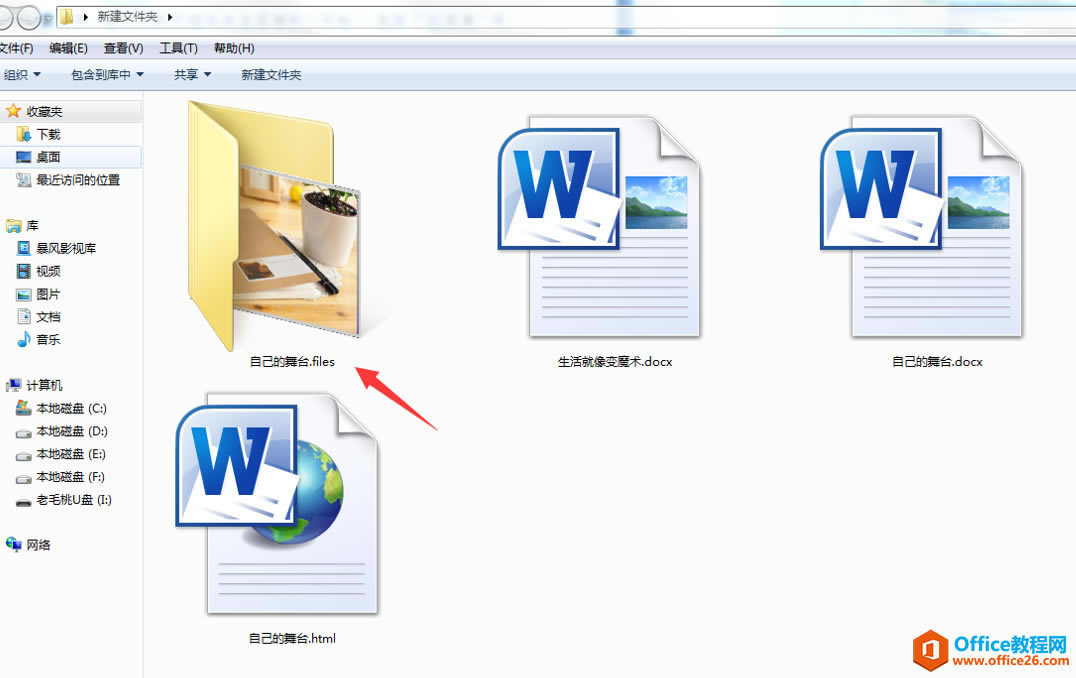Open the recent pages dropdown beside navigation arrows
Viewport: 1076px width, 678px height.
[48, 19]
